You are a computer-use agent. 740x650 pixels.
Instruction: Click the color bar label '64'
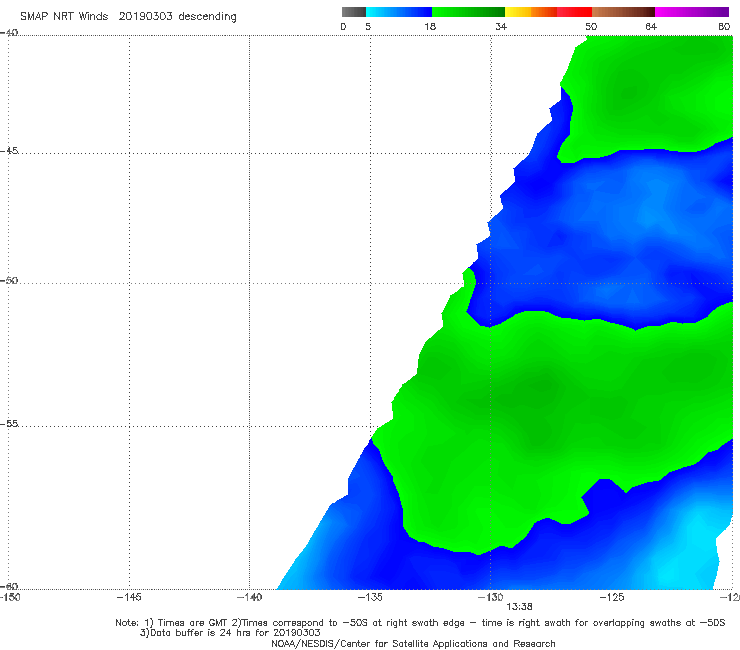coord(651,27)
